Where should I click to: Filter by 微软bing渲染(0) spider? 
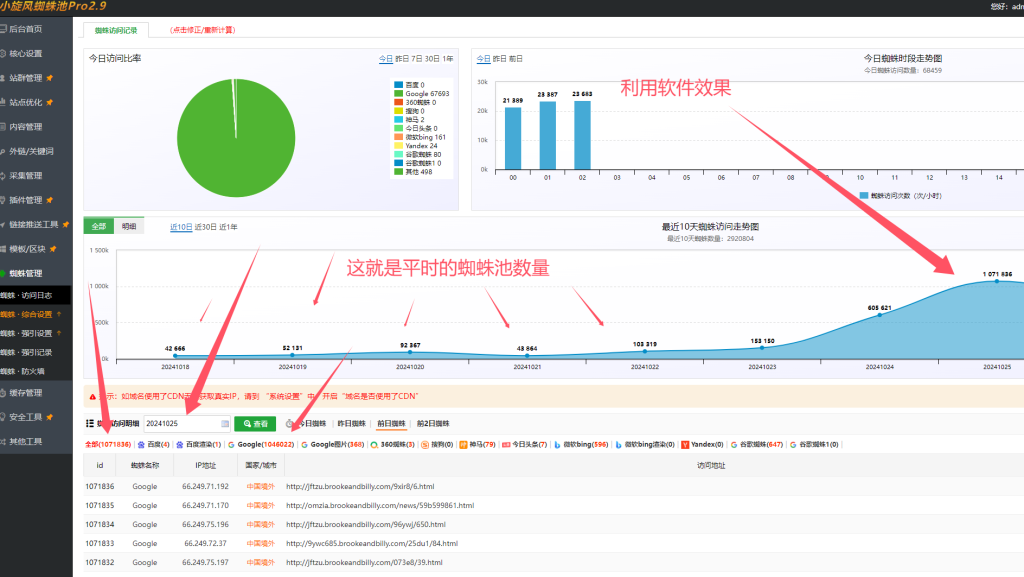(x=645, y=444)
